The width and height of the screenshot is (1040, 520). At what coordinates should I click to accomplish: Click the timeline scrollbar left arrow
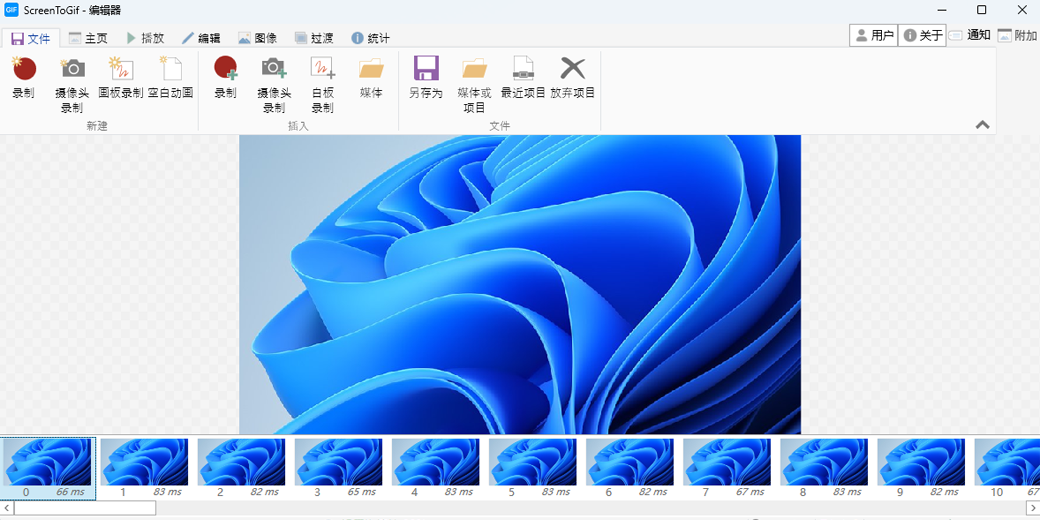coord(6,508)
